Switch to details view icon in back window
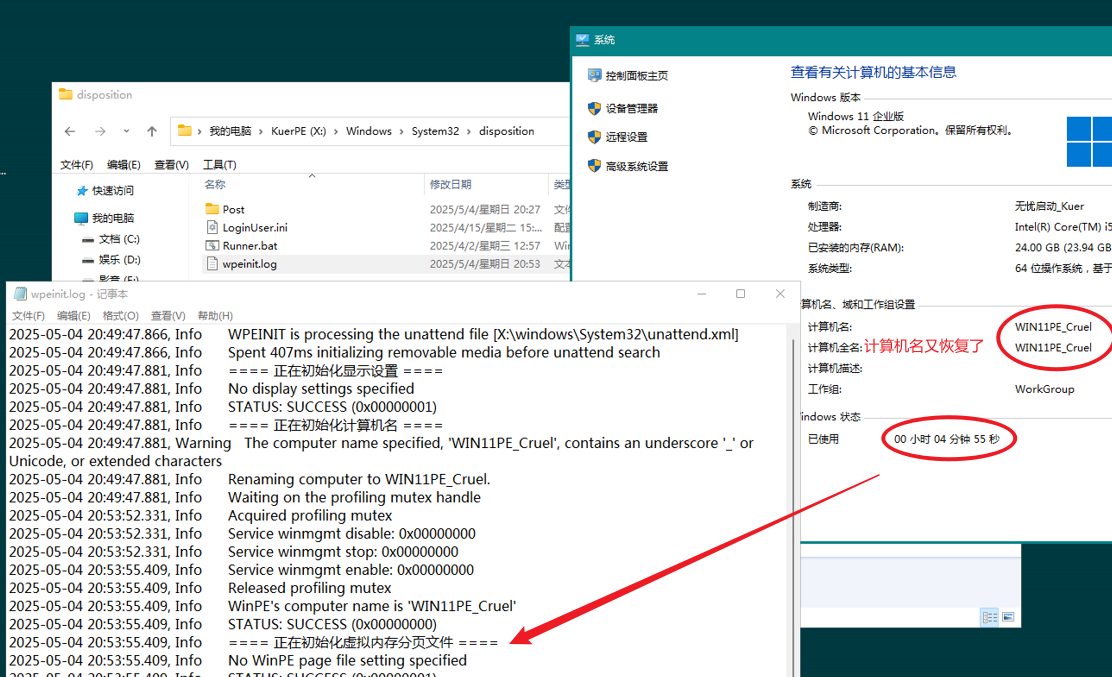Viewport: 1112px width, 677px height. (990, 617)
